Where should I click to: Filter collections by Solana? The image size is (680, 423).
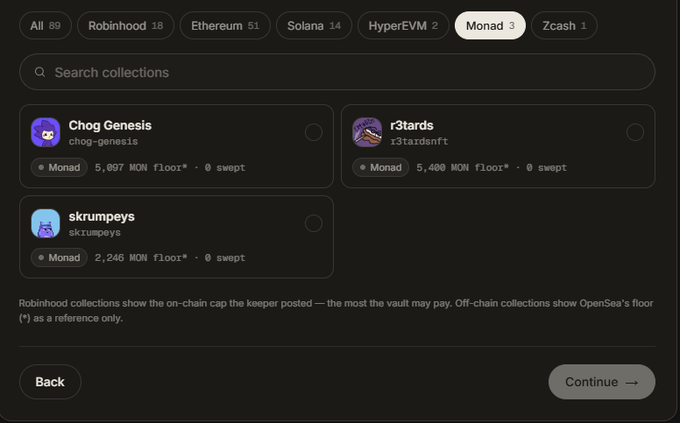pos(314,26)
